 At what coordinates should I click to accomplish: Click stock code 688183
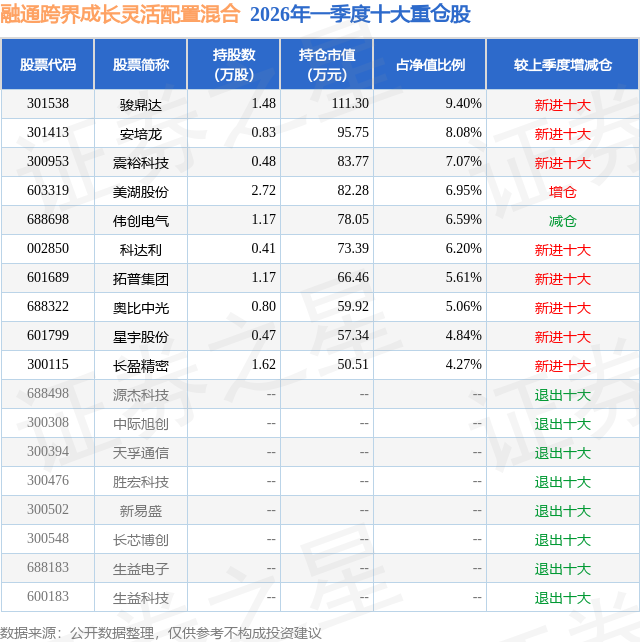coord(48,569)
